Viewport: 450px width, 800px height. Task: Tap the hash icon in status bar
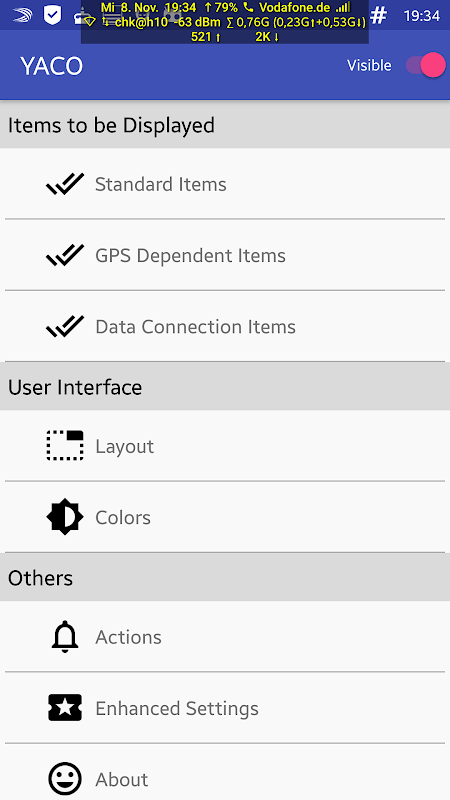point(379,15)
